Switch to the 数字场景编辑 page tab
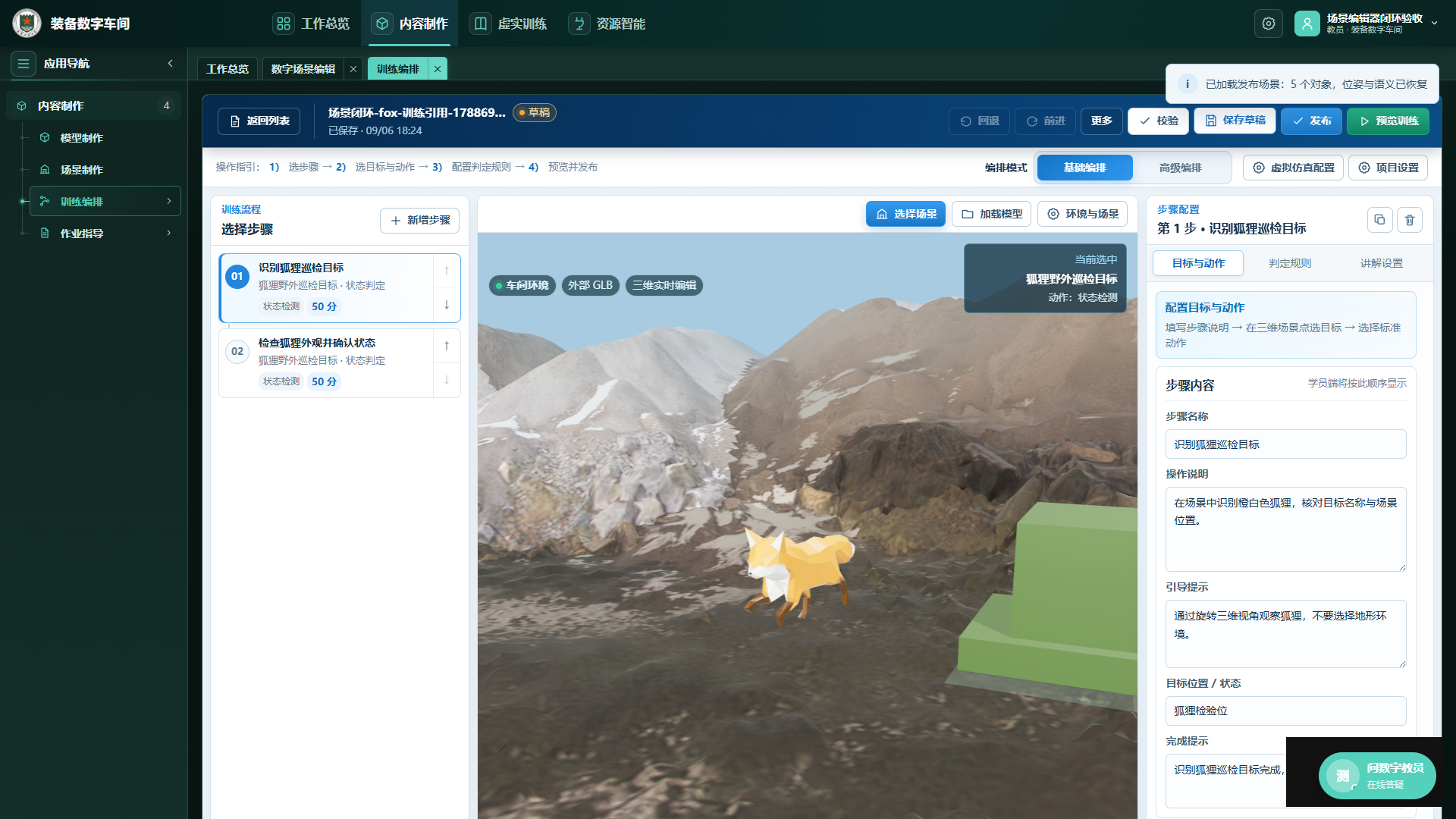Viewport: 1456px width, 819px height. coord(303,69)
